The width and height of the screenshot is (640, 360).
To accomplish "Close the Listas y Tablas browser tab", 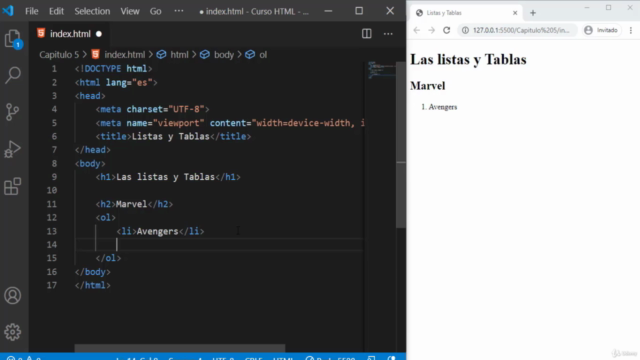I will click(x=515, y=13).
